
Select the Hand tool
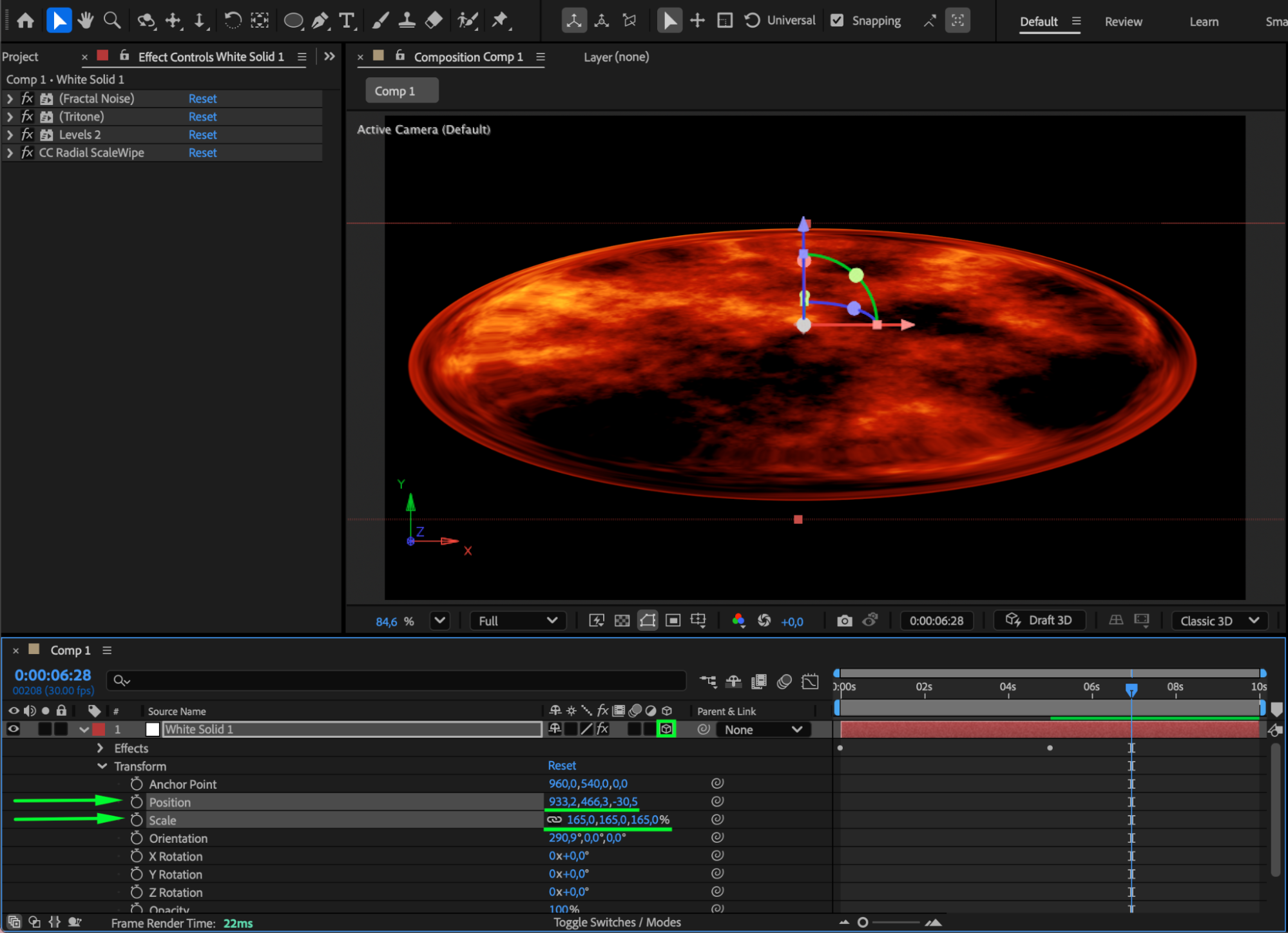[85, 21]
